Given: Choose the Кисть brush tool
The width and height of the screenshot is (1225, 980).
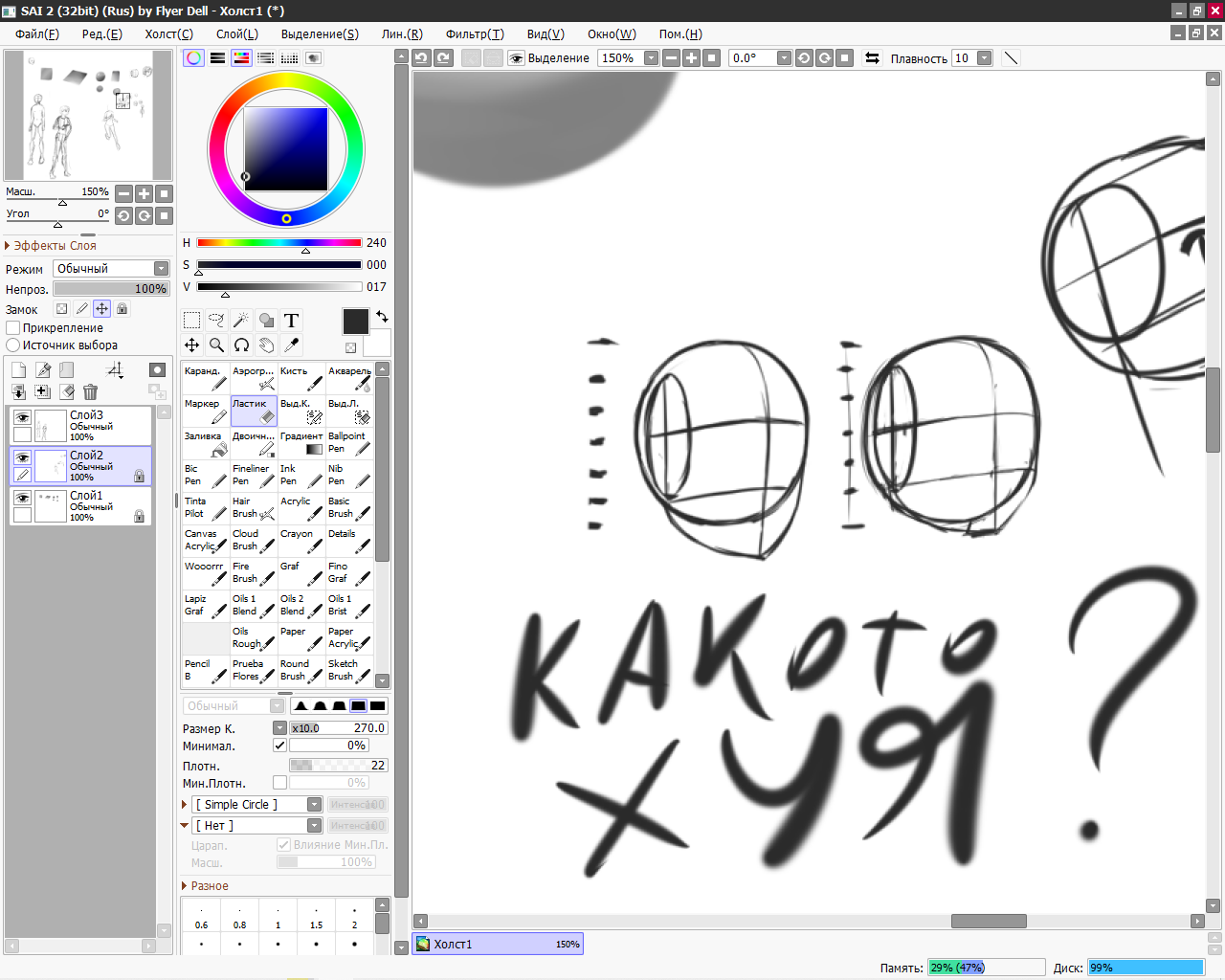Looking at the screenshot, I should pyautogui.click(x=301, y=379).
